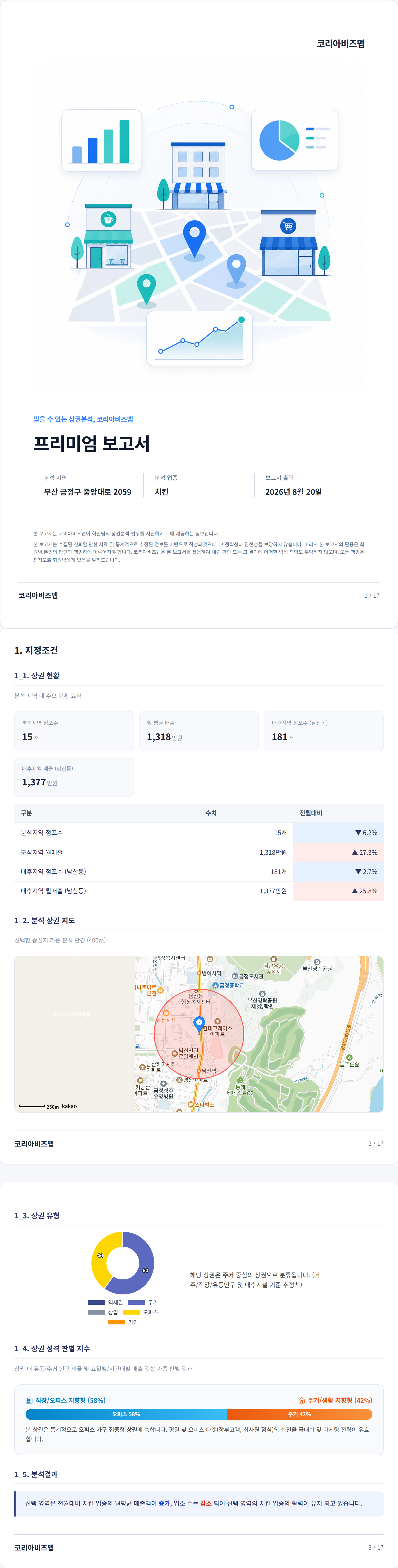
Task: Click the 치킨 business type value
Action: (x=162, y=492)
